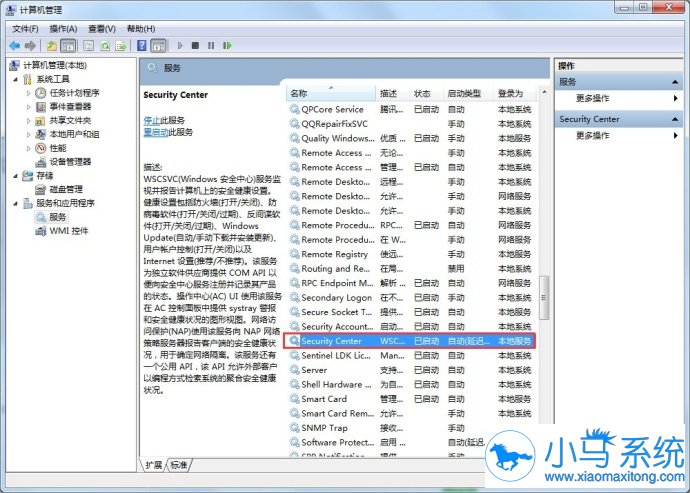Select the Remote Registry service row
The height and width of the screenshot is (493, 690).
[411, 254]
